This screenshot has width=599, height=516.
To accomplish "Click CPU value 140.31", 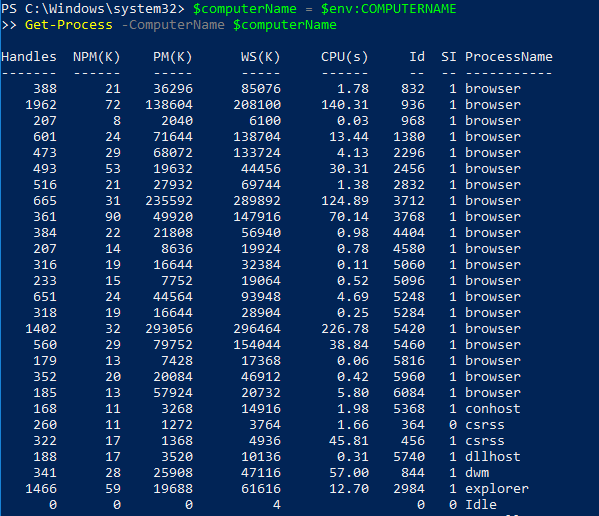I will point(345,105).
